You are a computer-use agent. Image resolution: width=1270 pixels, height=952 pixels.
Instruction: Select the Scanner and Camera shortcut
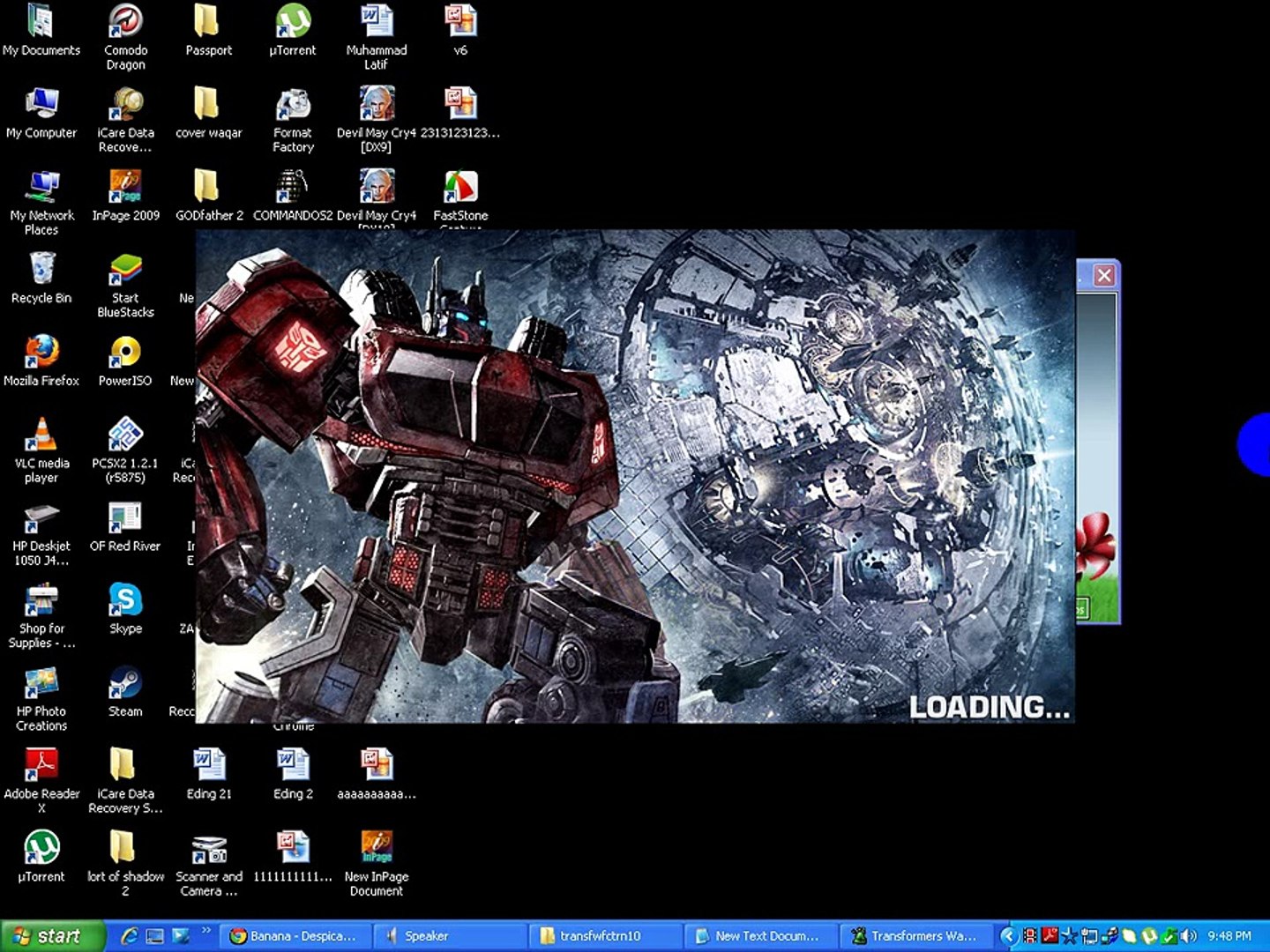[x=209, y=864]
